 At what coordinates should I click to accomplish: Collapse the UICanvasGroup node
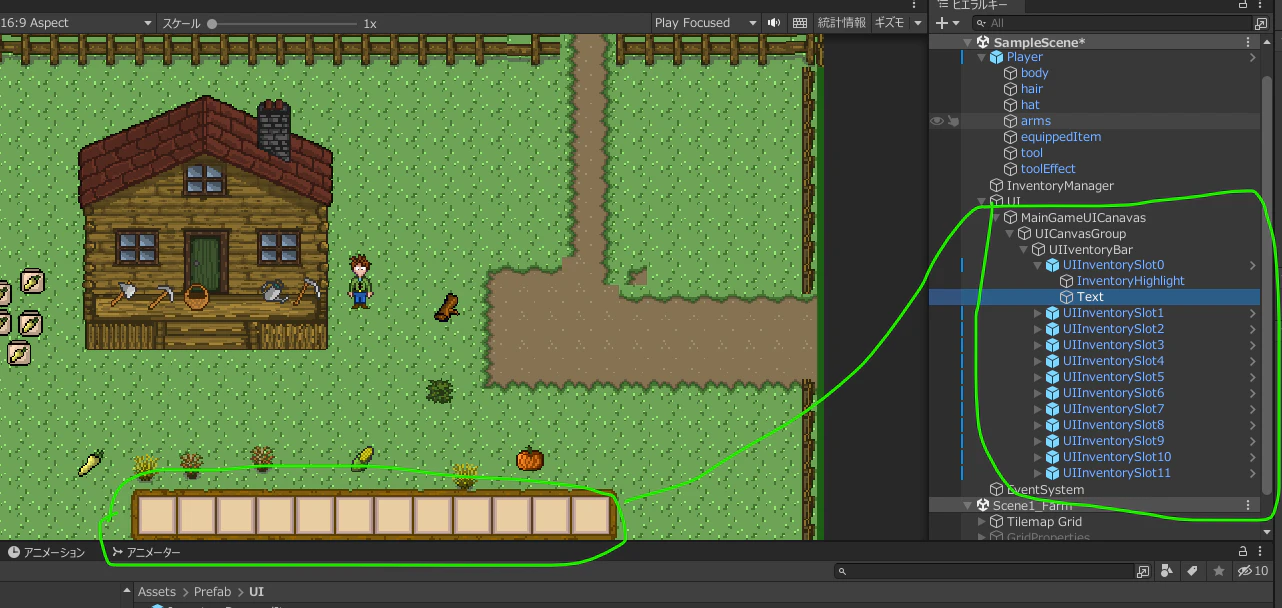1009,234
